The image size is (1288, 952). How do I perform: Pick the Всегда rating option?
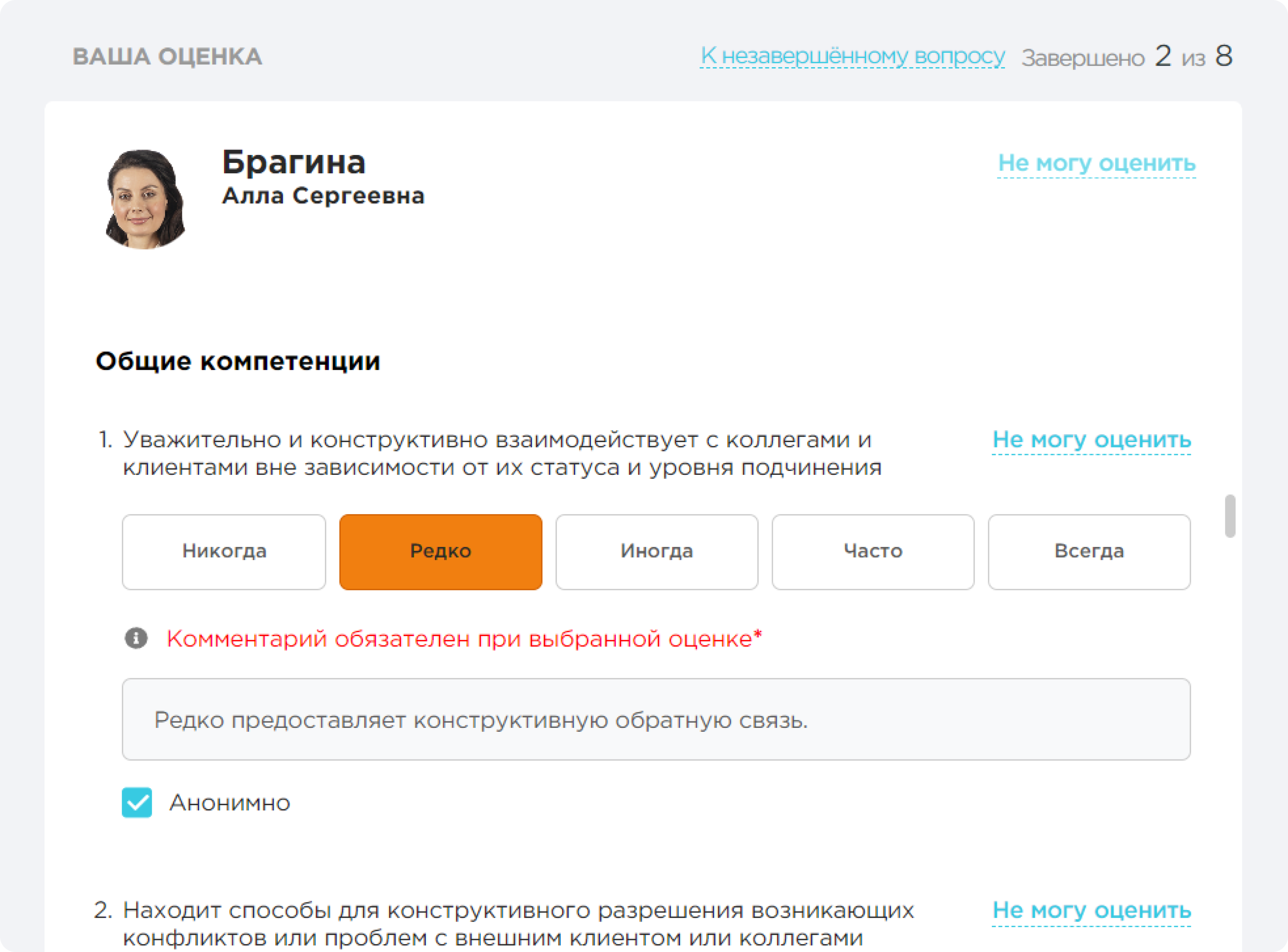pos(1089,551)
